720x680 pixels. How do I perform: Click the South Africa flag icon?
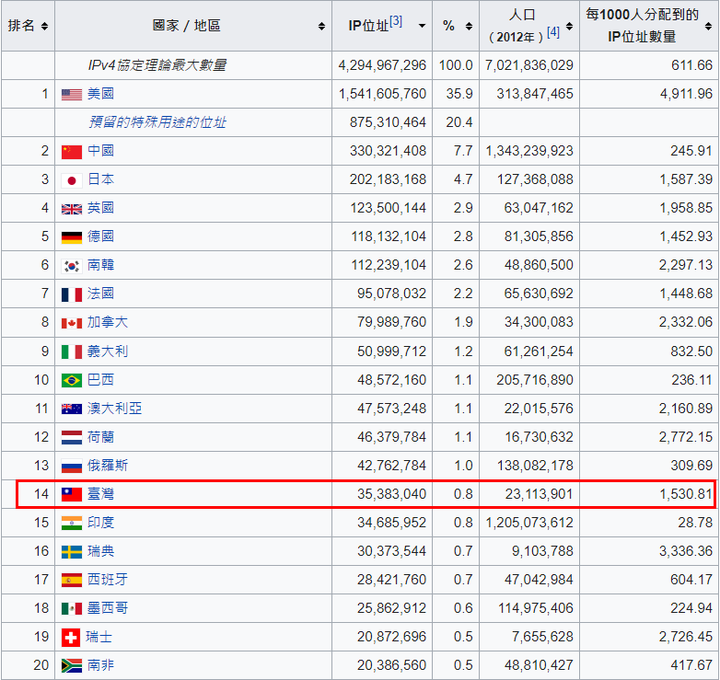pos(72,666)
